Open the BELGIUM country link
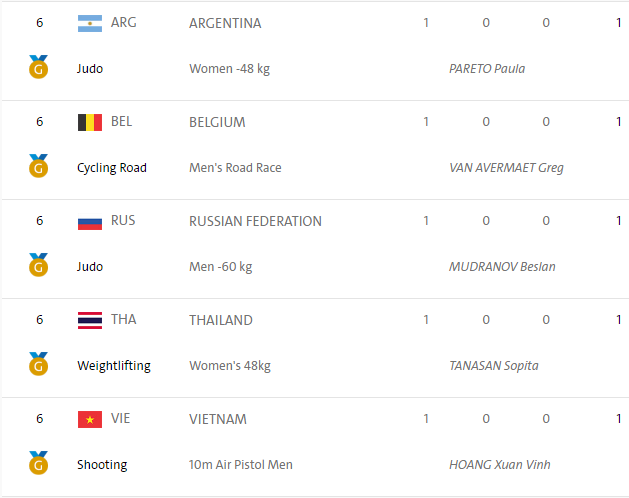The height and width of the screenshot is (498, 629). point(217,122)
